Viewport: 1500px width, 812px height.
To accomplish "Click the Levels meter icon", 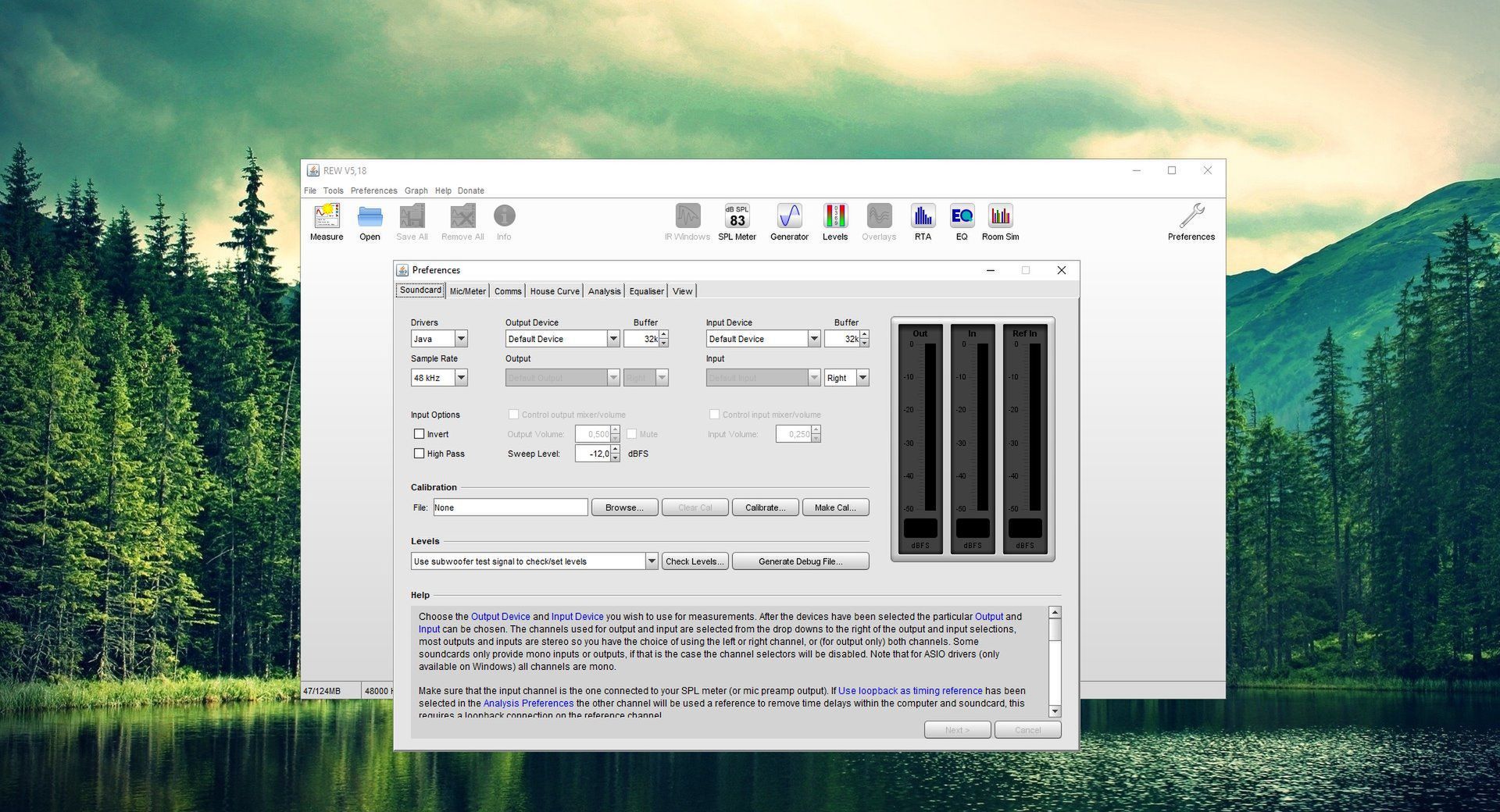I will [835, 221].
